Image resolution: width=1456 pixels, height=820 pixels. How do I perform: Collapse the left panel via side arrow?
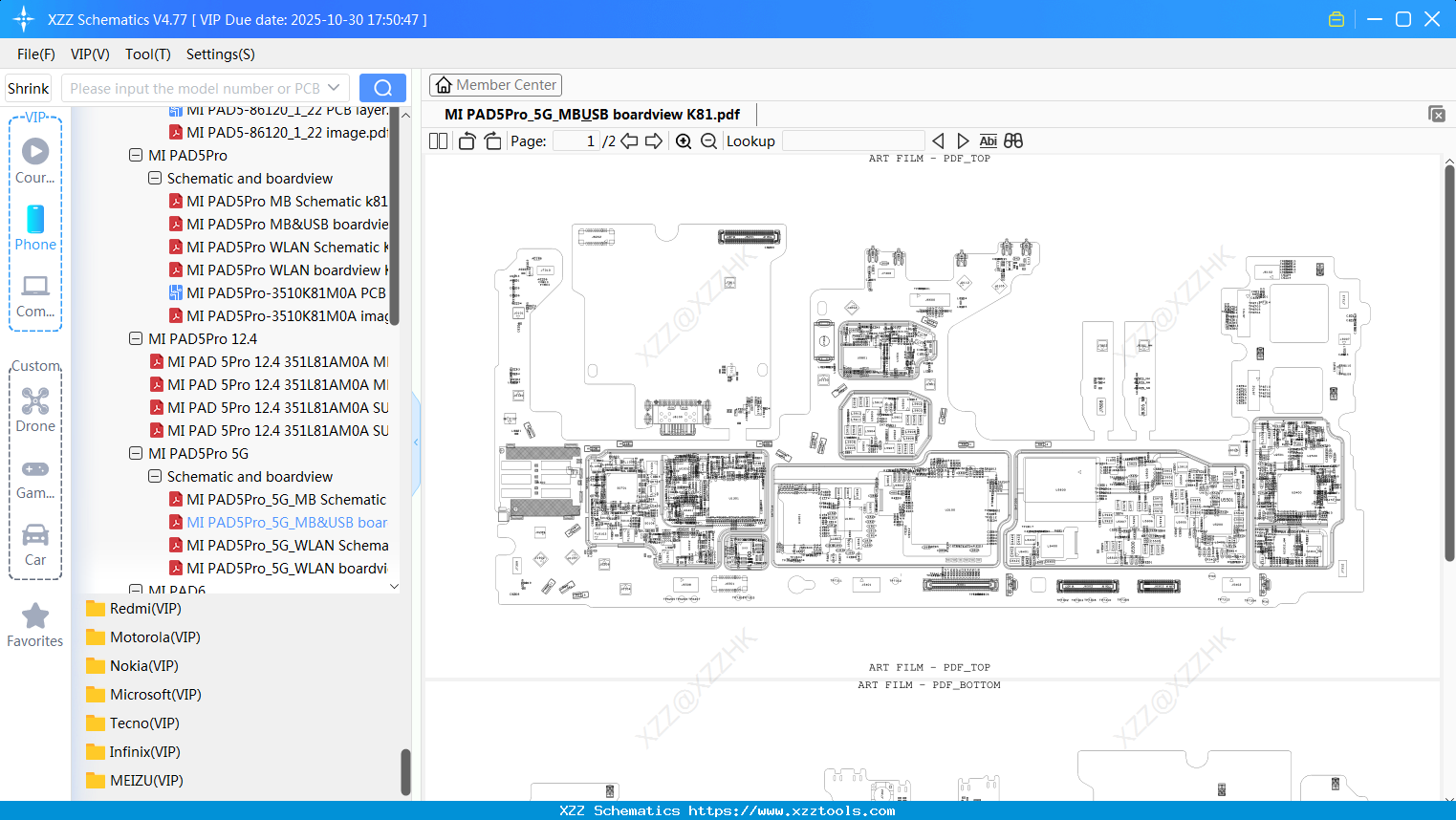(415, 442)
